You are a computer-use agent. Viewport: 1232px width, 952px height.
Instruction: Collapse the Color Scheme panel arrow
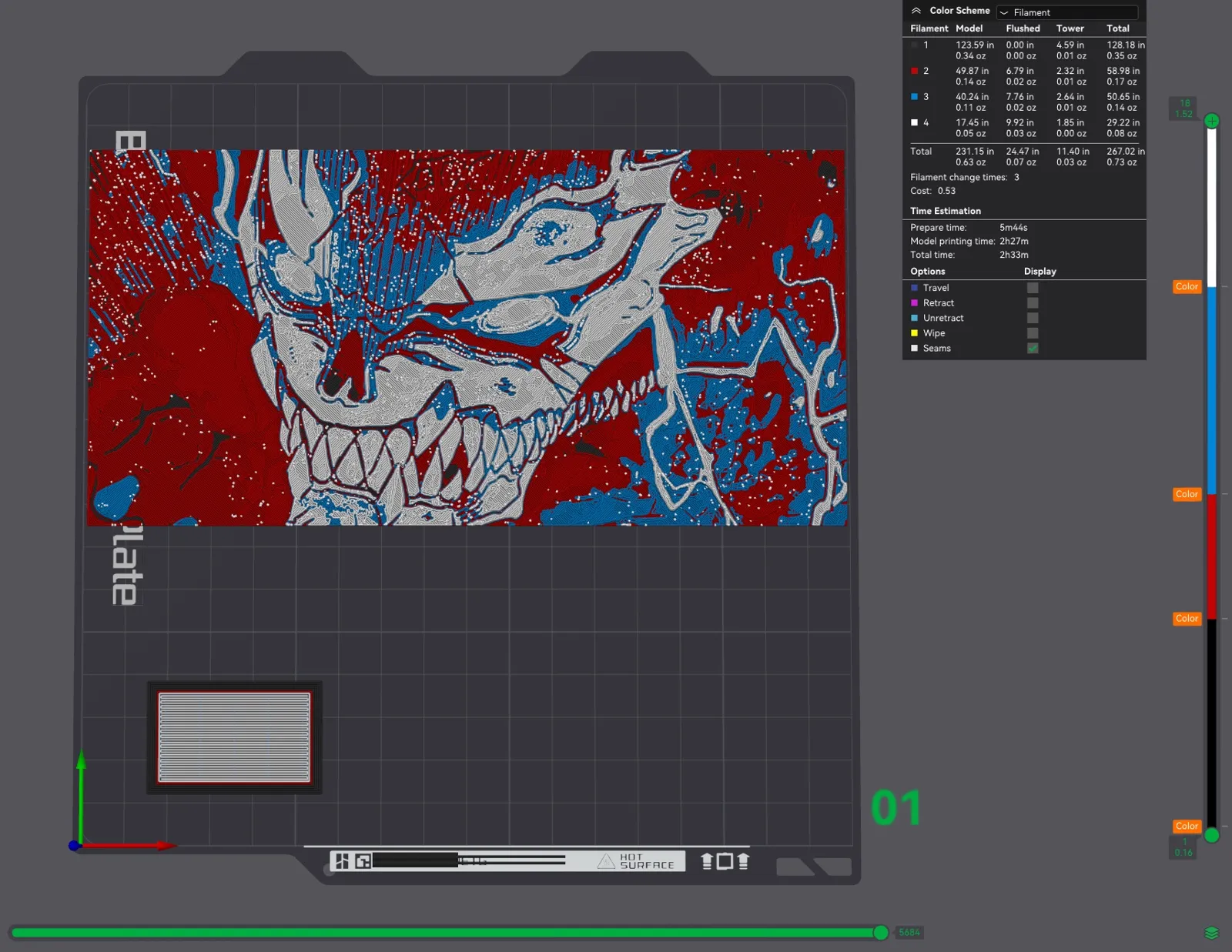tap(916, 11)
